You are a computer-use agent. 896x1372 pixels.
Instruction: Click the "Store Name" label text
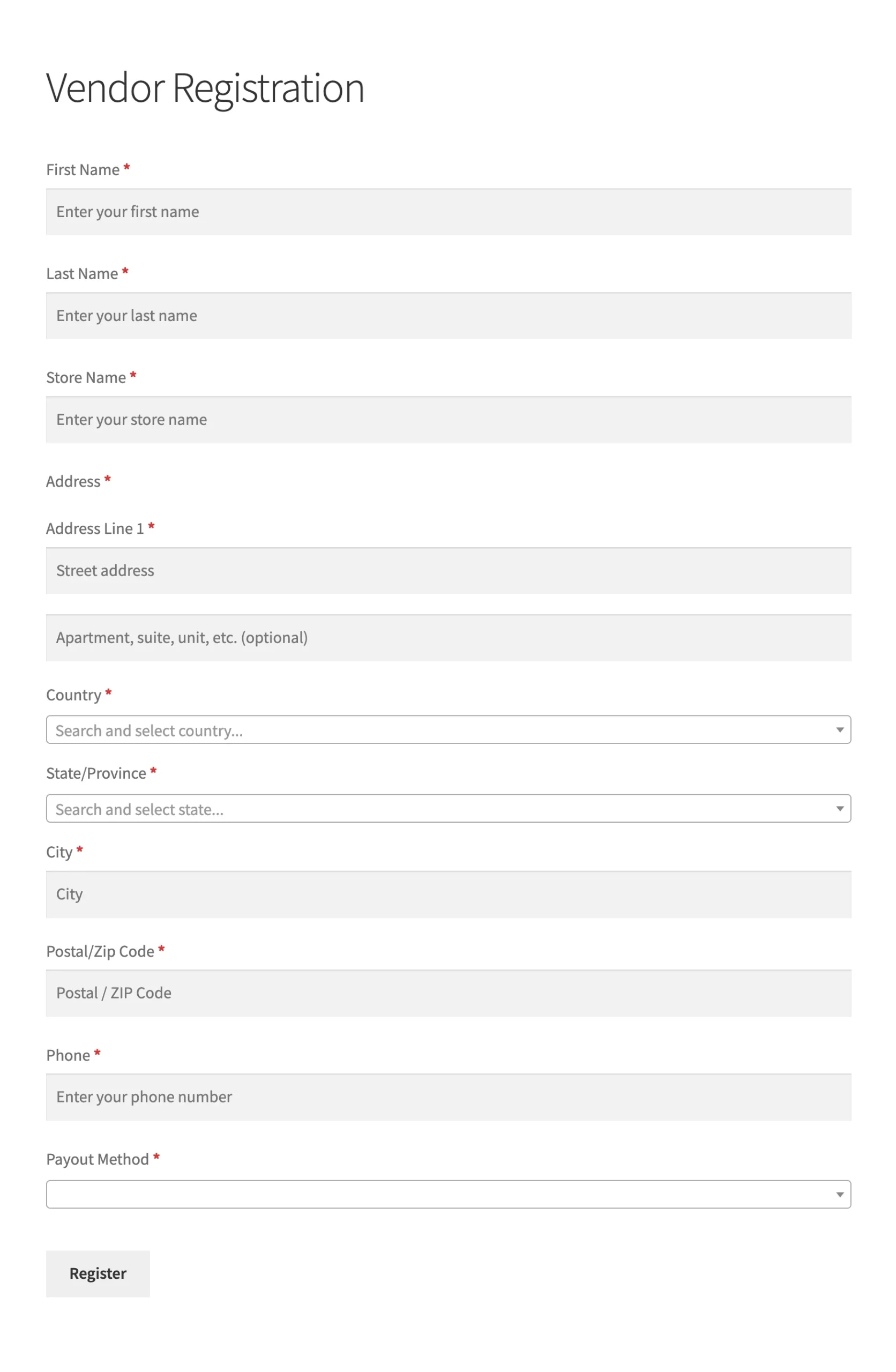pos(86,378)
